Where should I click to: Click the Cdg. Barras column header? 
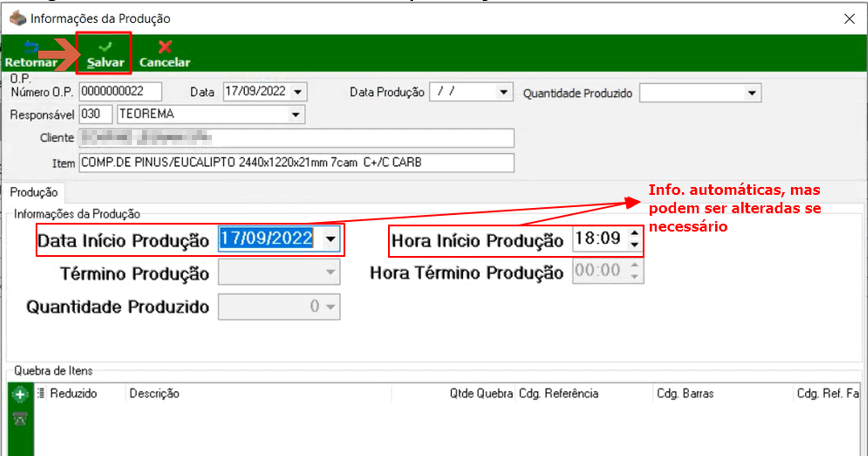685,393
